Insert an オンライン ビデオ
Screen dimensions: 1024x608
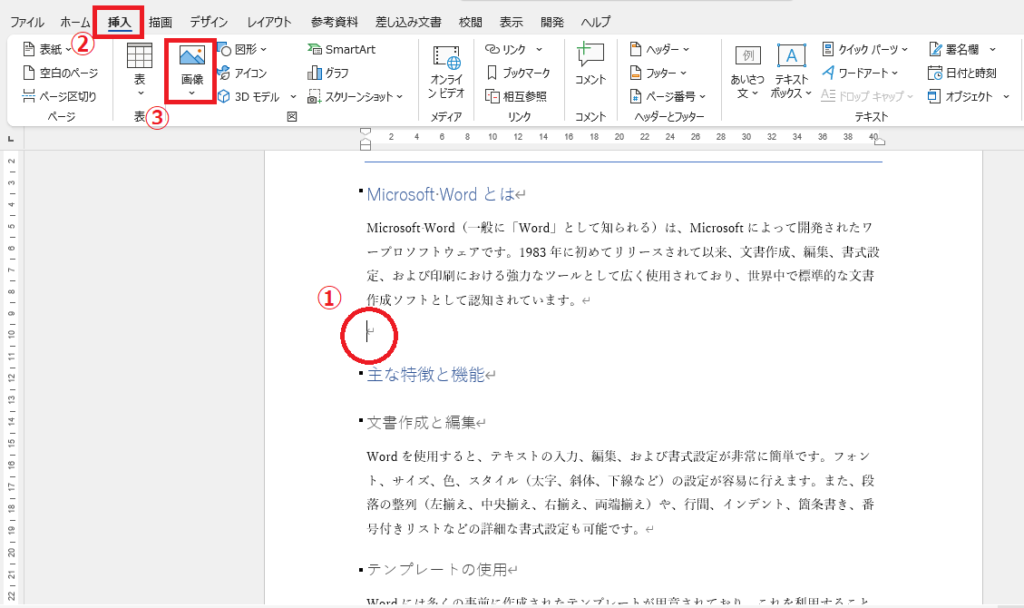446,72
